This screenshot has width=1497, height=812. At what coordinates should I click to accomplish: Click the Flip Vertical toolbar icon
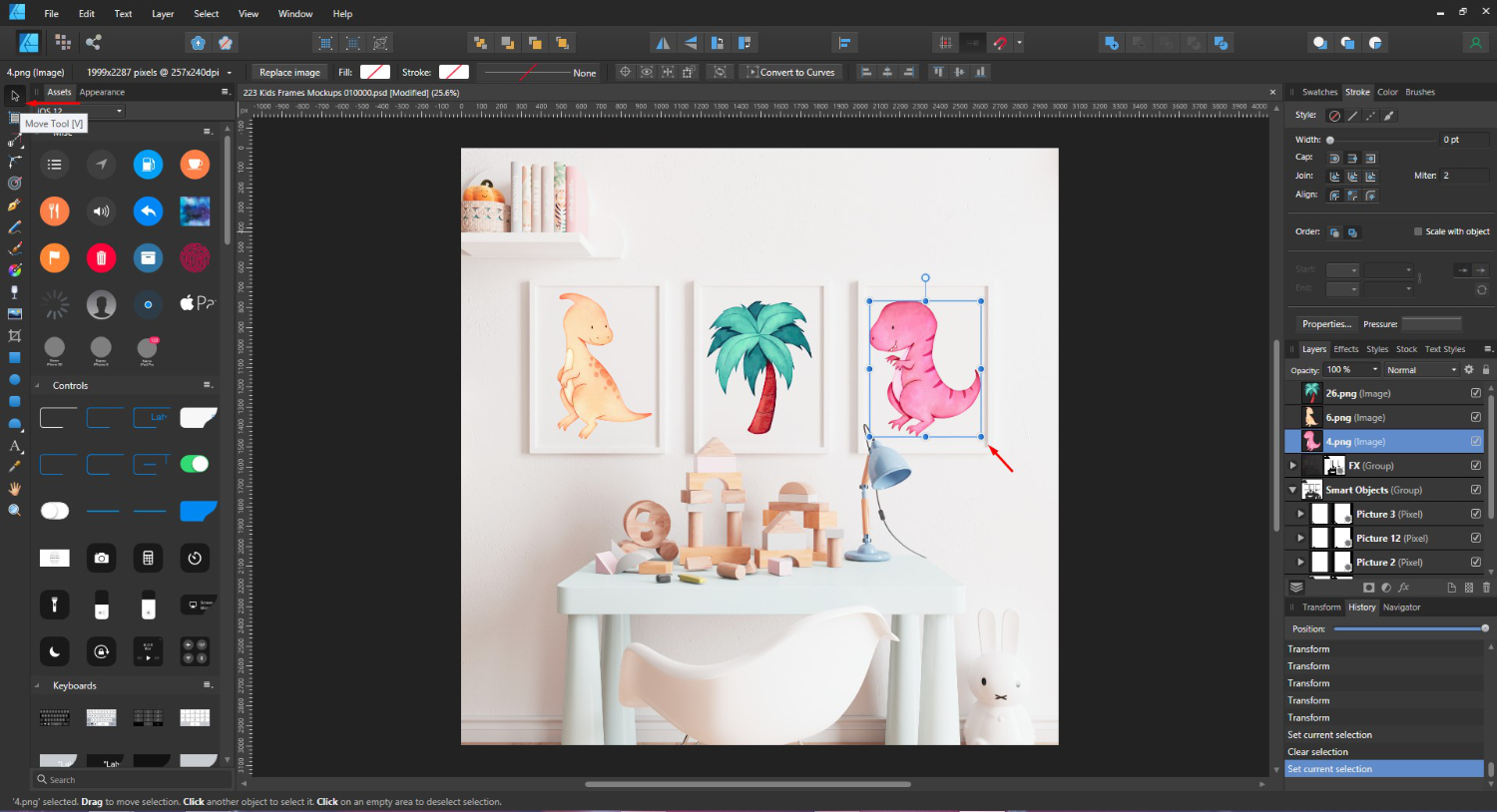point(690,43)
